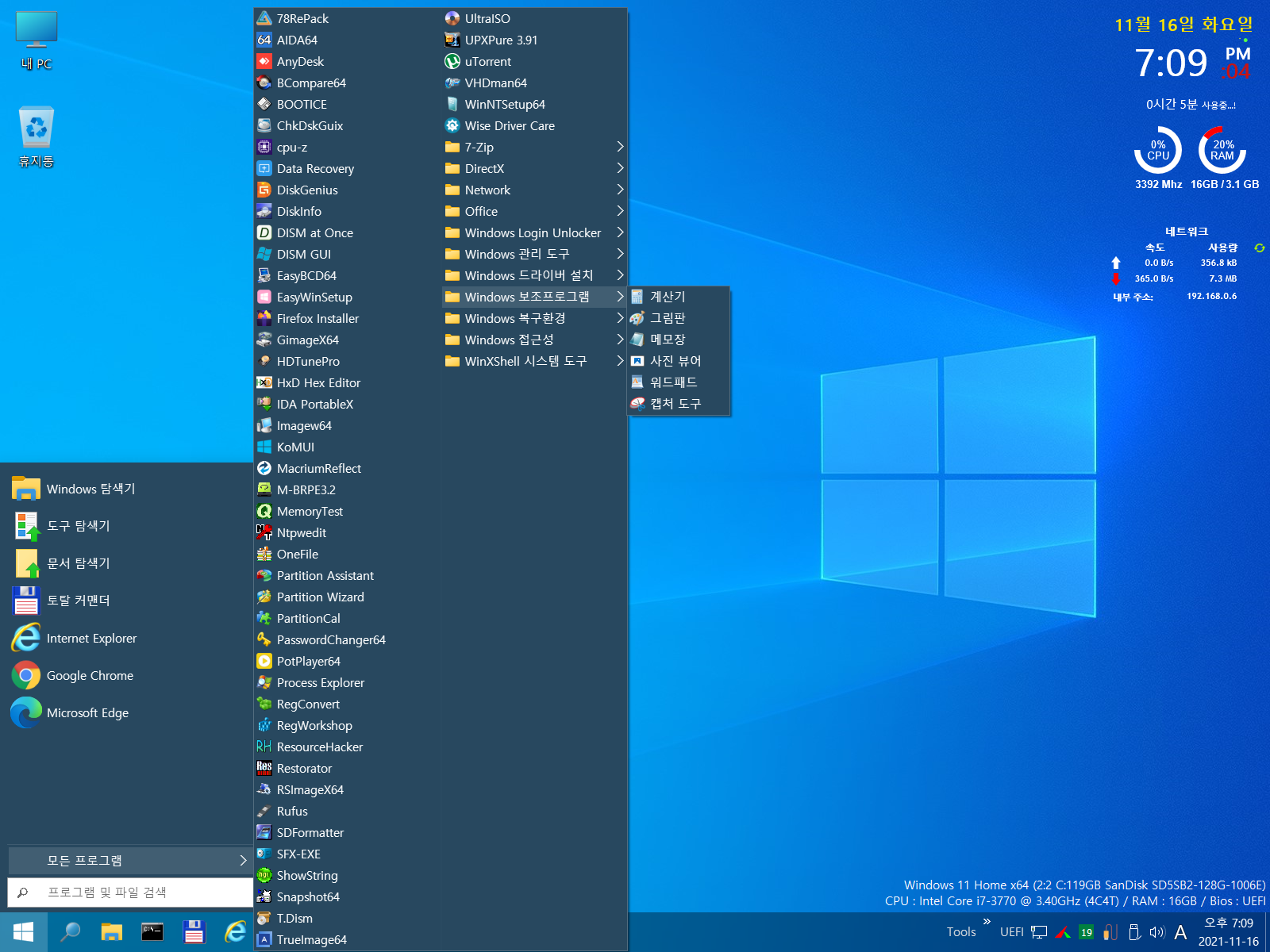Expand the 7-Zip folder submenu
This screenshot has width=1270, height=952.
[x=534, y=147]
